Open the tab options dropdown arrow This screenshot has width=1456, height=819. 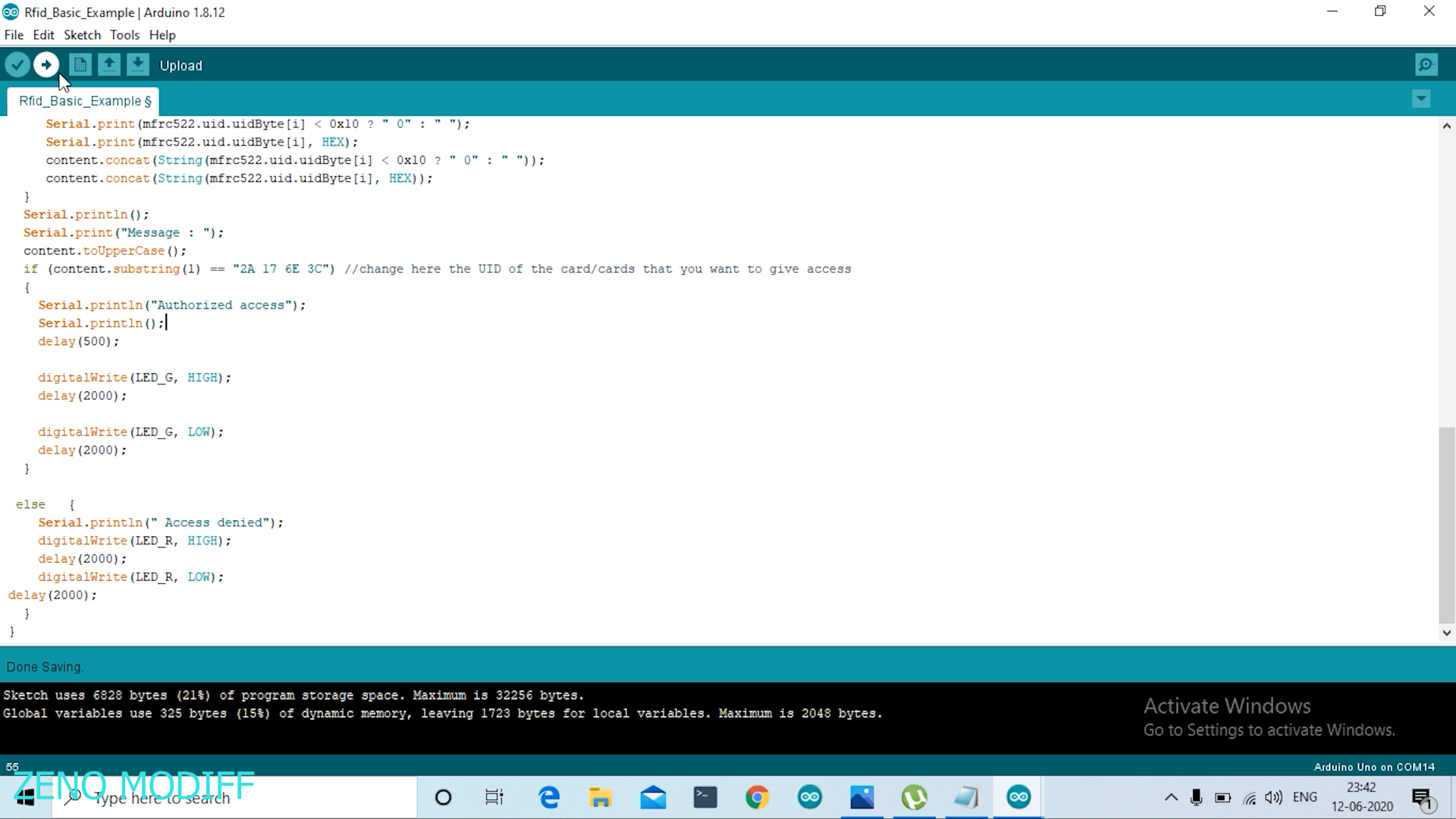[1421, 99]
